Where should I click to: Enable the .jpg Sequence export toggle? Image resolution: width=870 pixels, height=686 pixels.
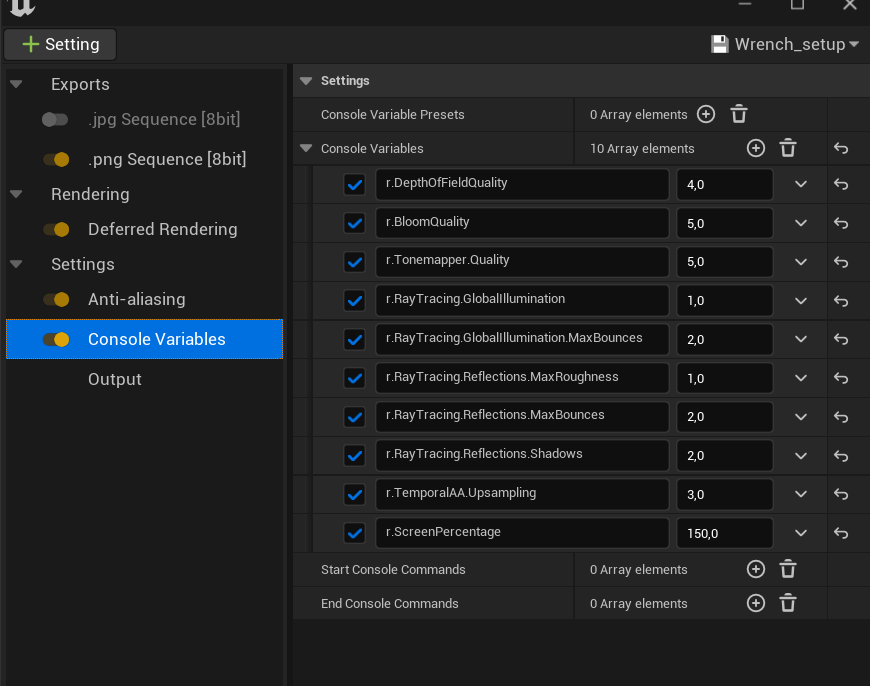point(55,120)
